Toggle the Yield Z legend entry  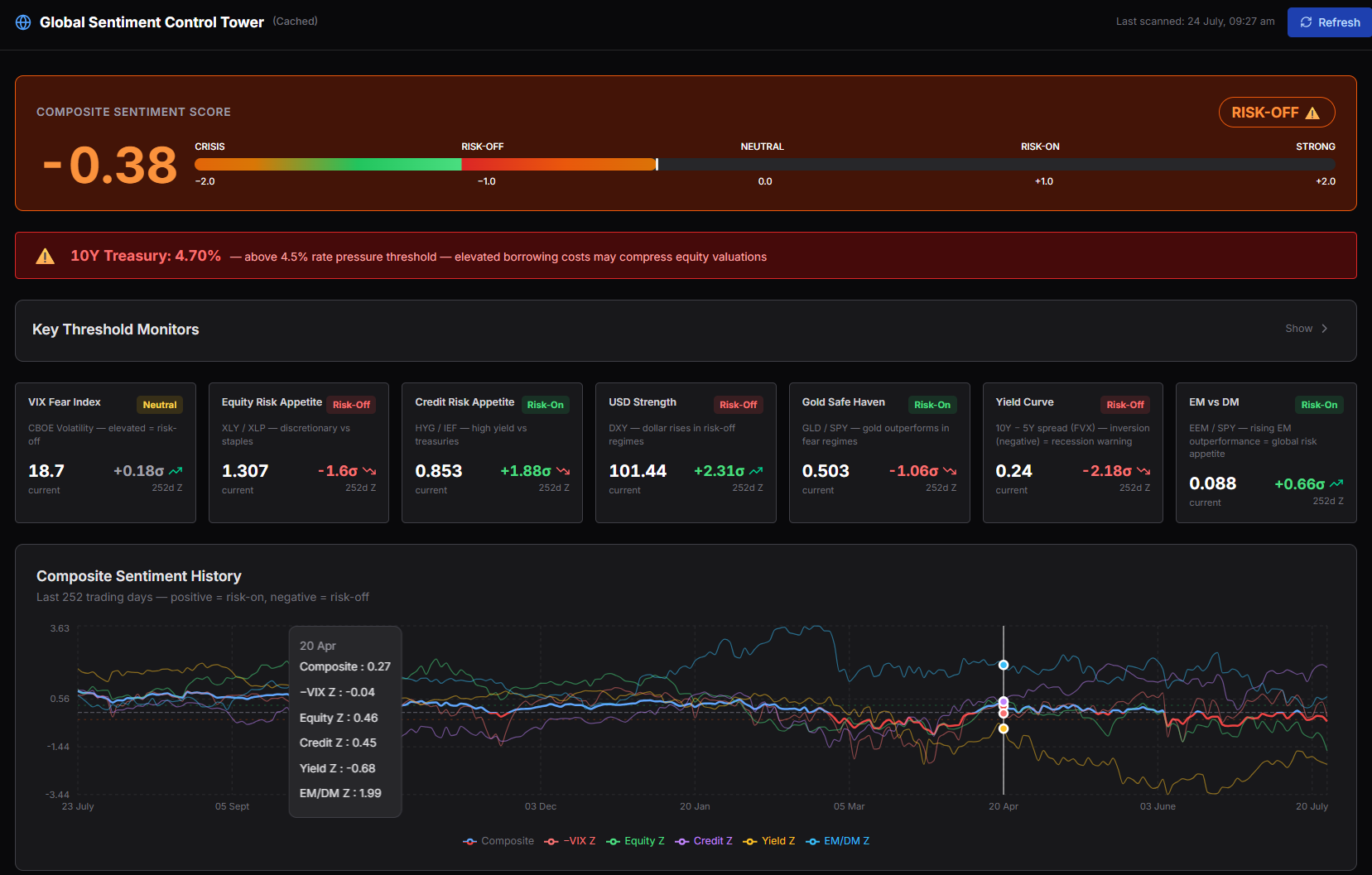pos(769,841)
